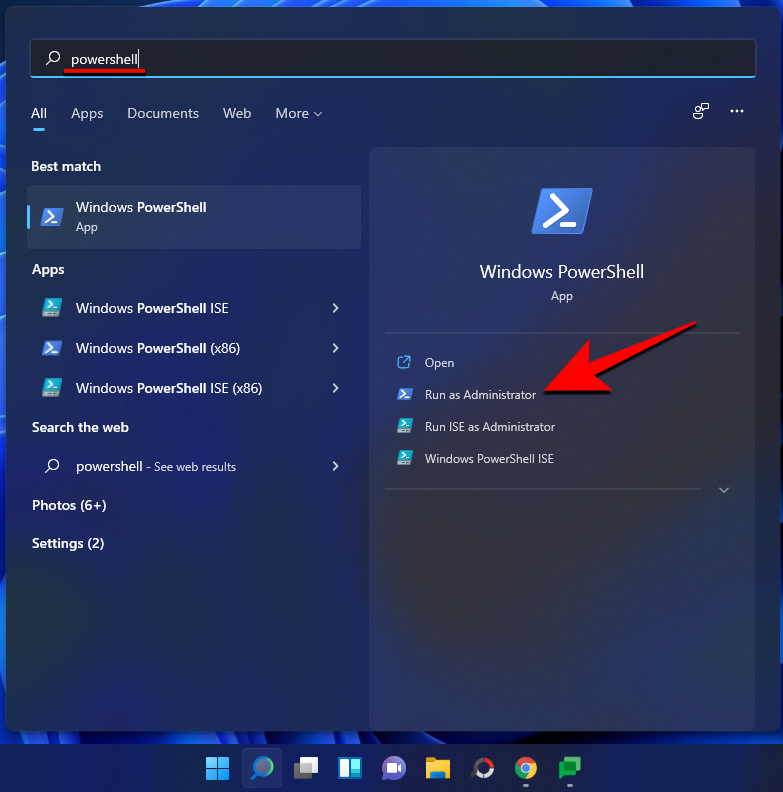Click the search feedback/share icon
Image resolution: width=783 pixels, height=792 pixels.
[x=701, y=111]
